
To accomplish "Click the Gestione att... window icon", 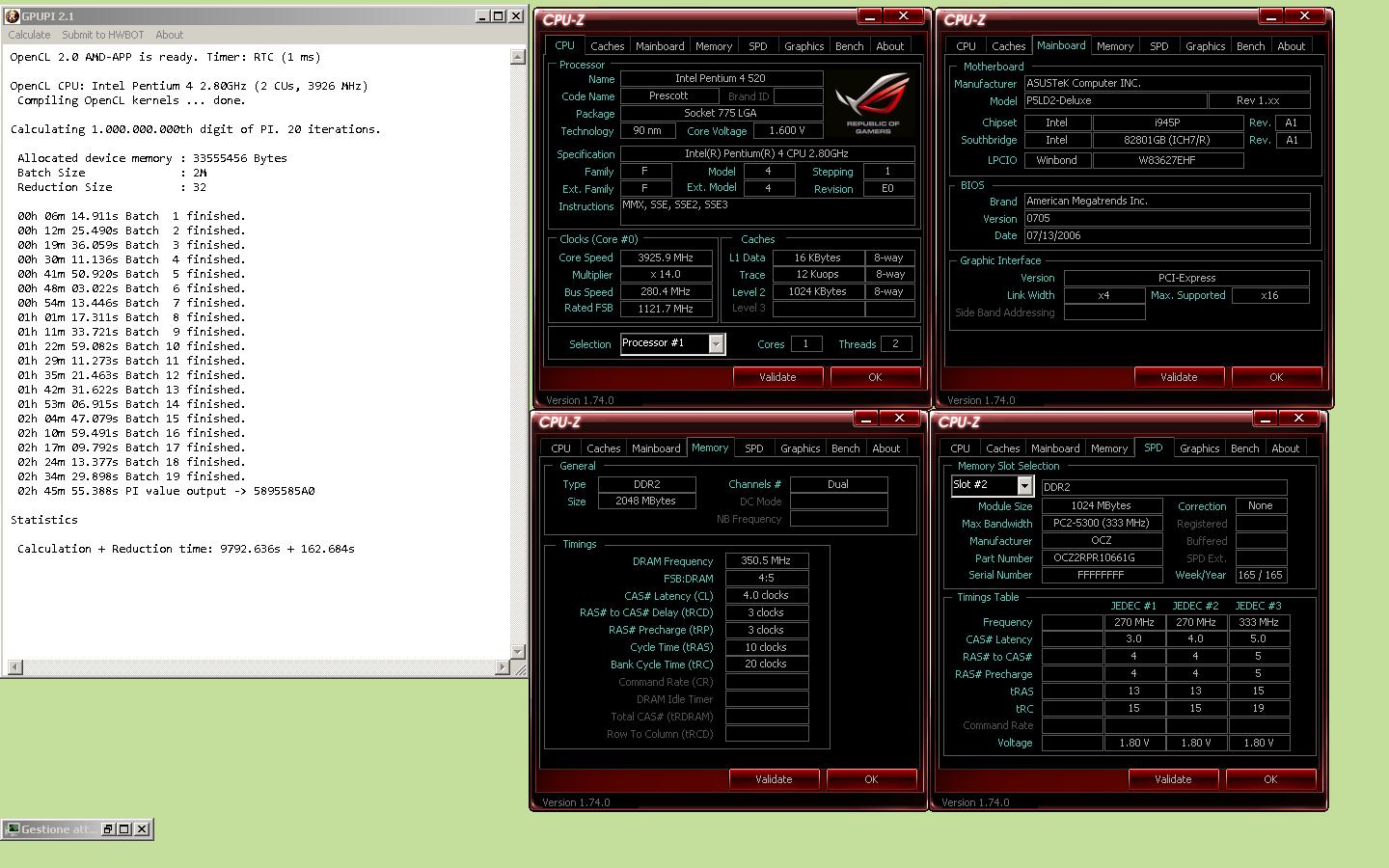I will pyautogui.click(x=13, y=829).
